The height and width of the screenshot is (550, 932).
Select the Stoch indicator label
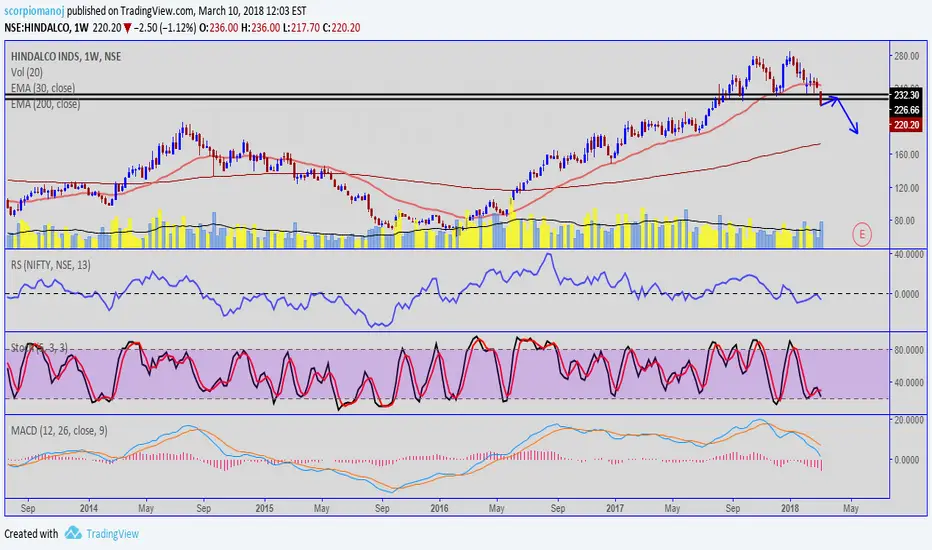pos(39,348)
